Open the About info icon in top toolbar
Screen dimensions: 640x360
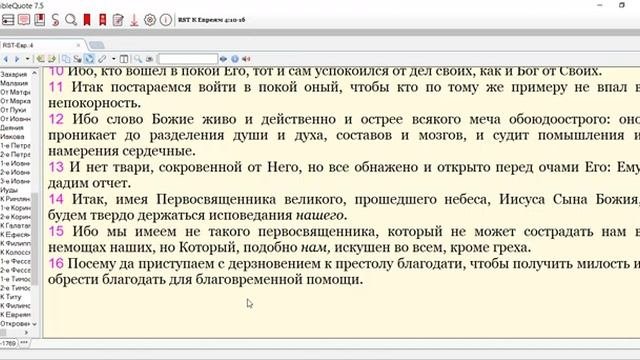165,20
